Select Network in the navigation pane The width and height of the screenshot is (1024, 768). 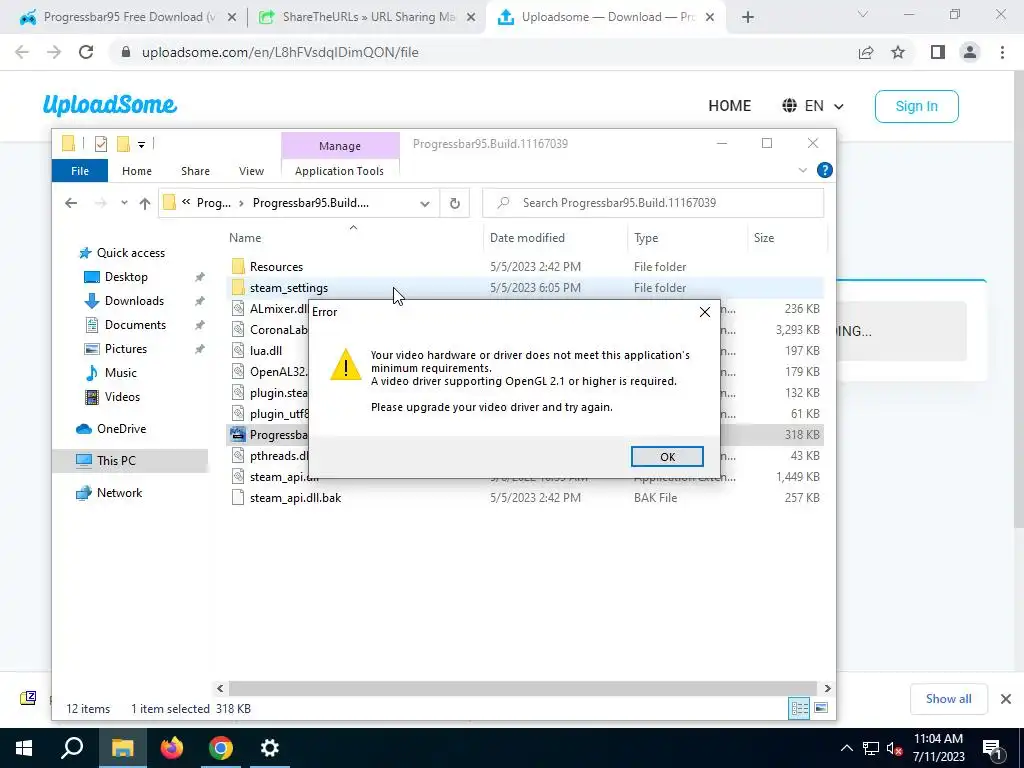(119, 493)
